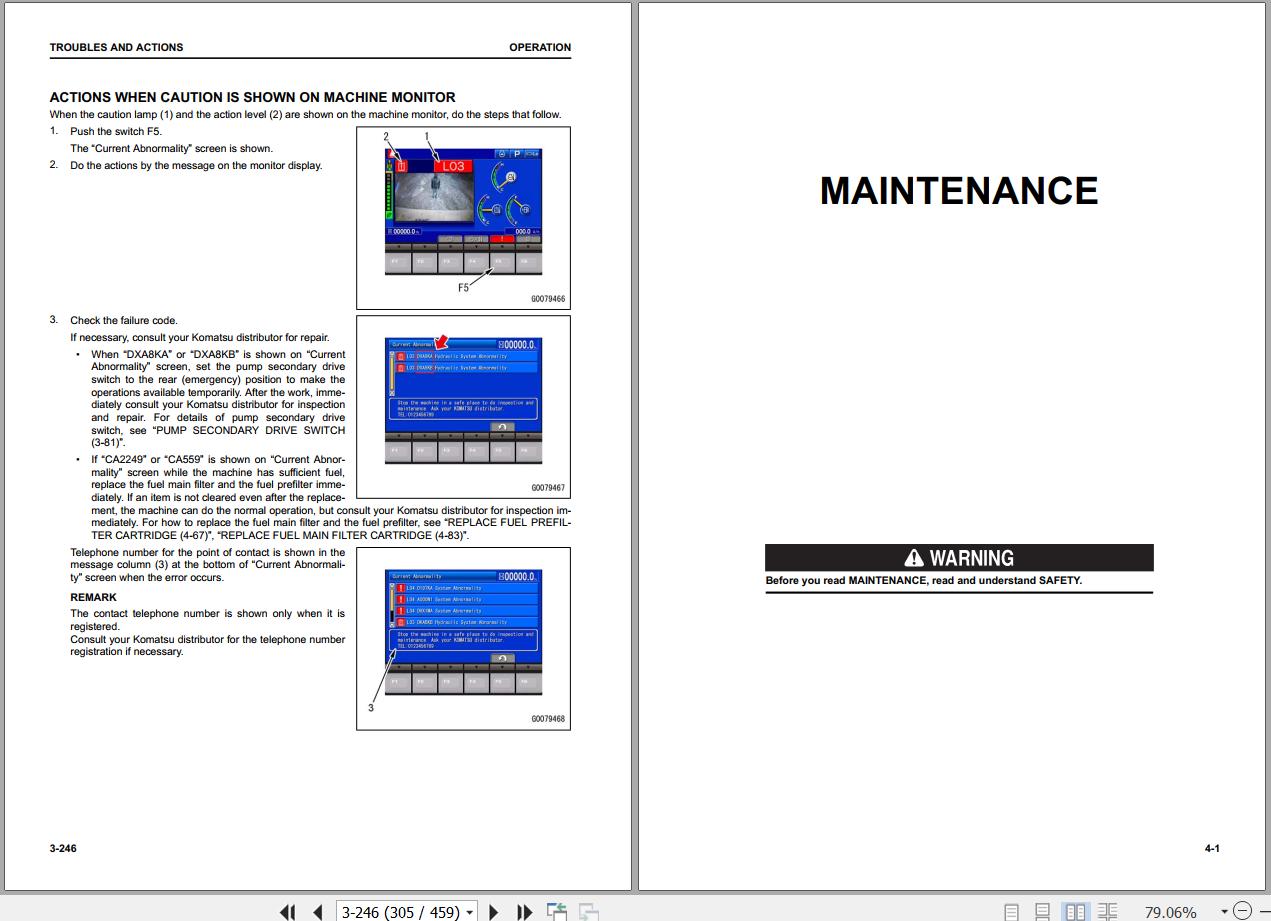This screenshot has height=921, width=1271.
Task: Click the previous view navigation icon
Action: click(x=556, y=911)
